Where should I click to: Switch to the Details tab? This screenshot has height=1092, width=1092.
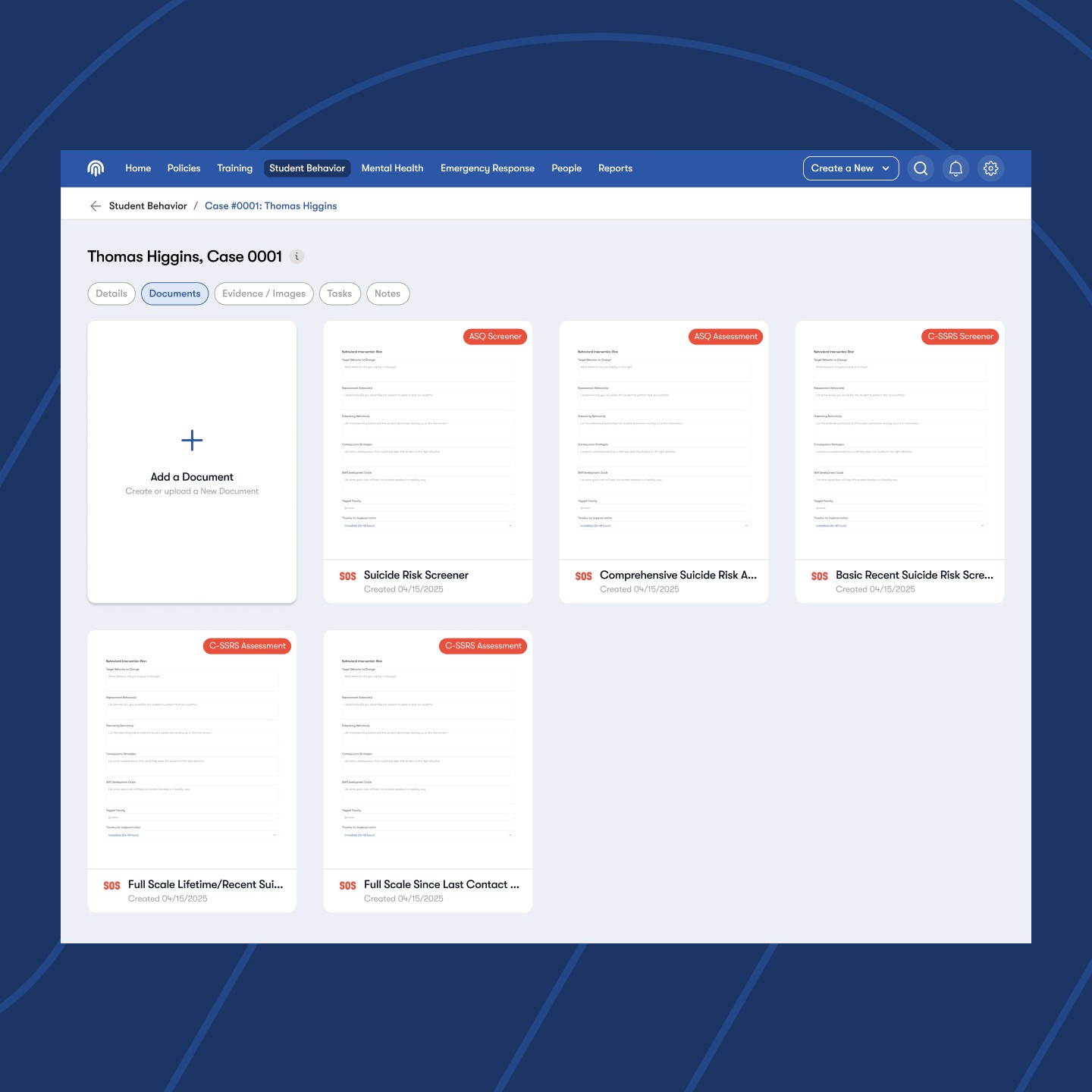tap(111, 293)
